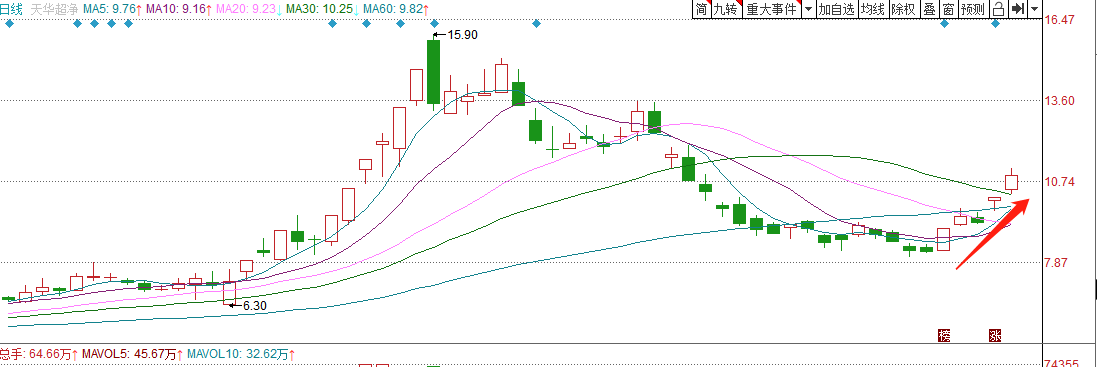
Task: Click the 叠 overlay icon
Action: pos(929,9)
